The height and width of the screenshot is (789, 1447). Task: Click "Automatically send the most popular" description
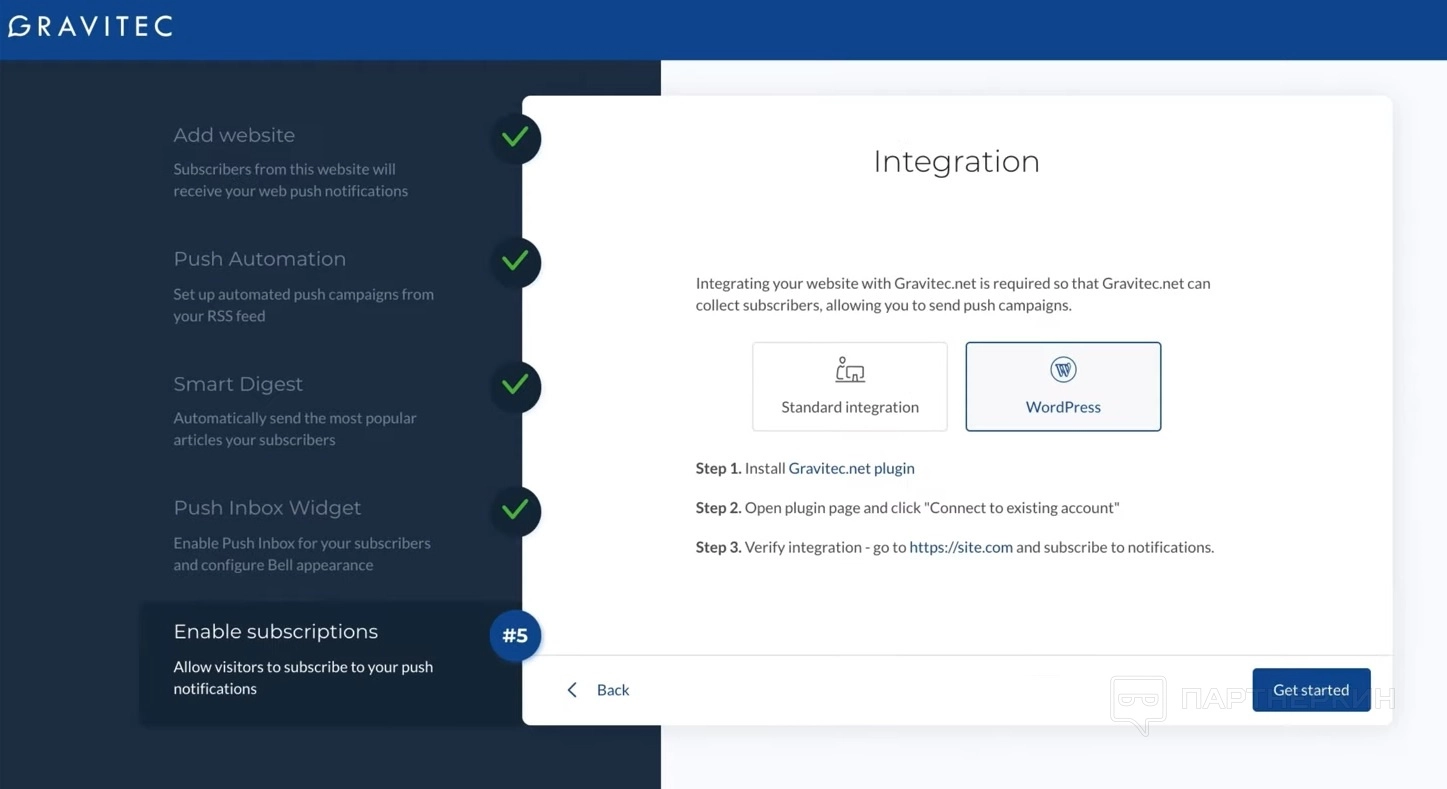coord(295,429)
